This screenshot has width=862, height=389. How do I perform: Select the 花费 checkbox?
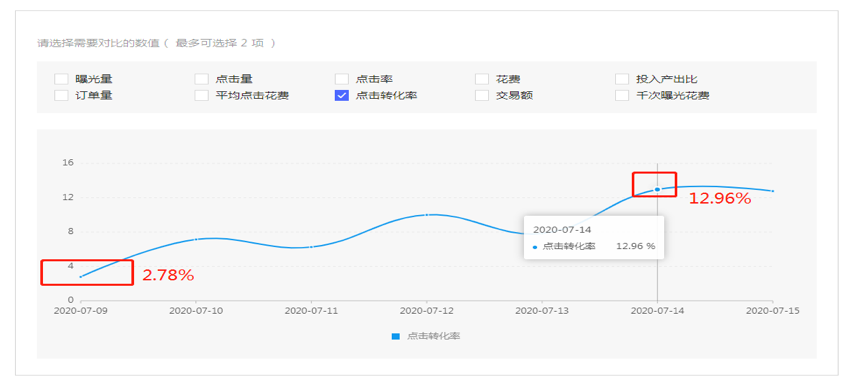(x=482, y=80)
